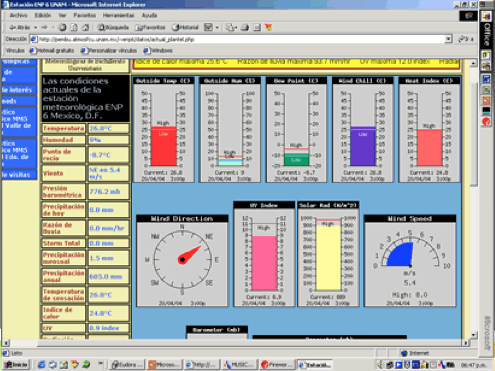
Task: Open the Inicio start button
Action: click(16, 365)
